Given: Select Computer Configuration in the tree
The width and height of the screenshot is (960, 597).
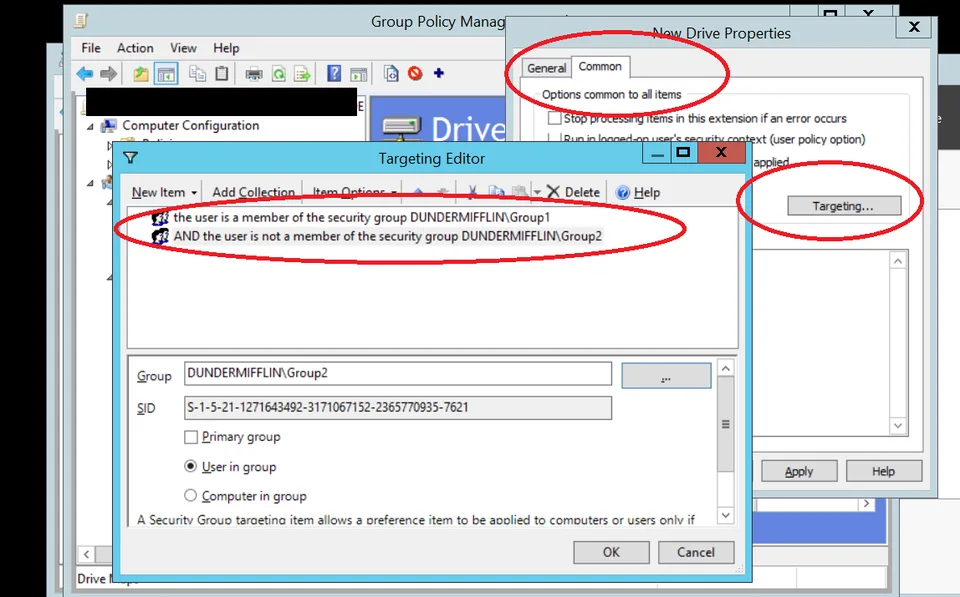Looking at the screenshot, I should coord(190,126).
